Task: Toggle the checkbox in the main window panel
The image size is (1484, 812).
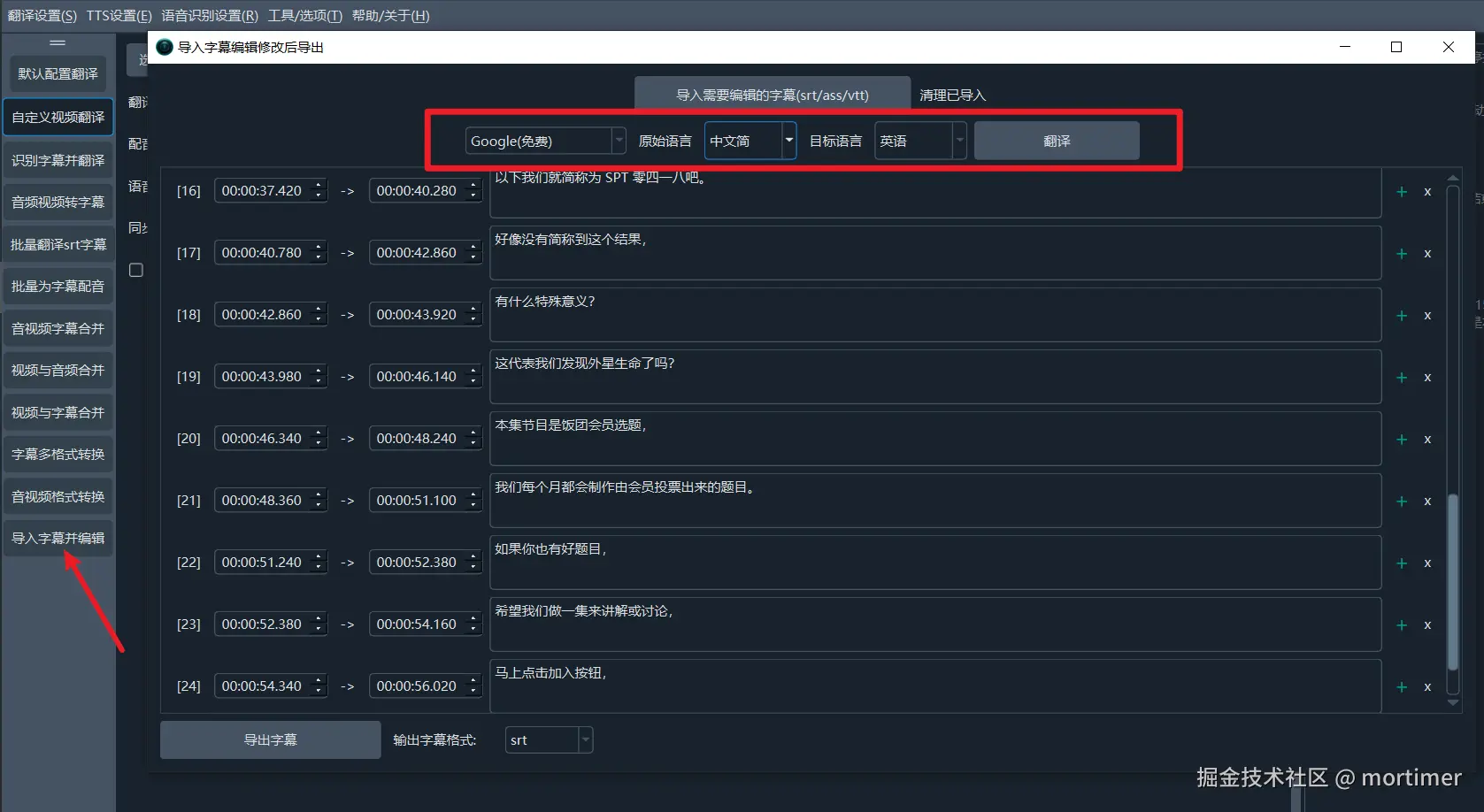Action: 136,270
